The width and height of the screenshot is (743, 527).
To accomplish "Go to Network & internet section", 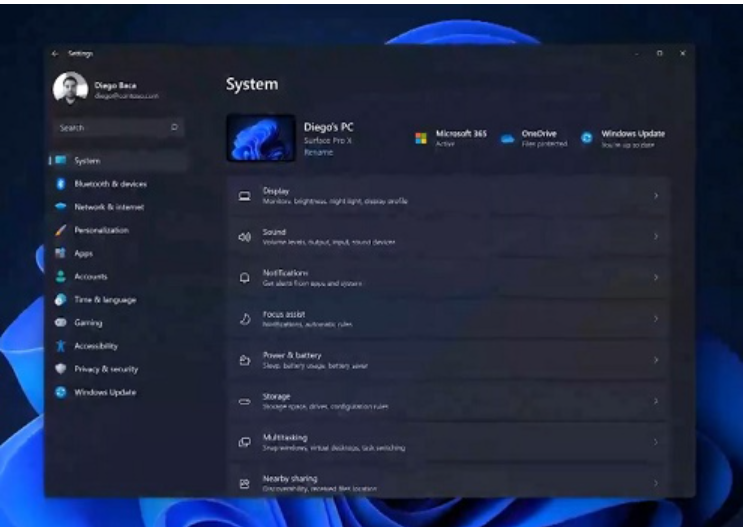I will 118,207.
